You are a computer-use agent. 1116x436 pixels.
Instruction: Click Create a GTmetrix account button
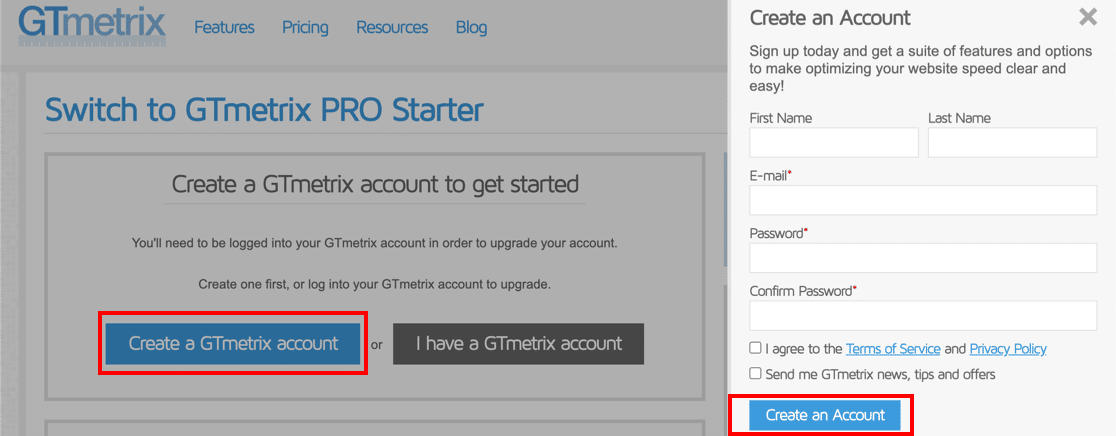tap(233, 344)
